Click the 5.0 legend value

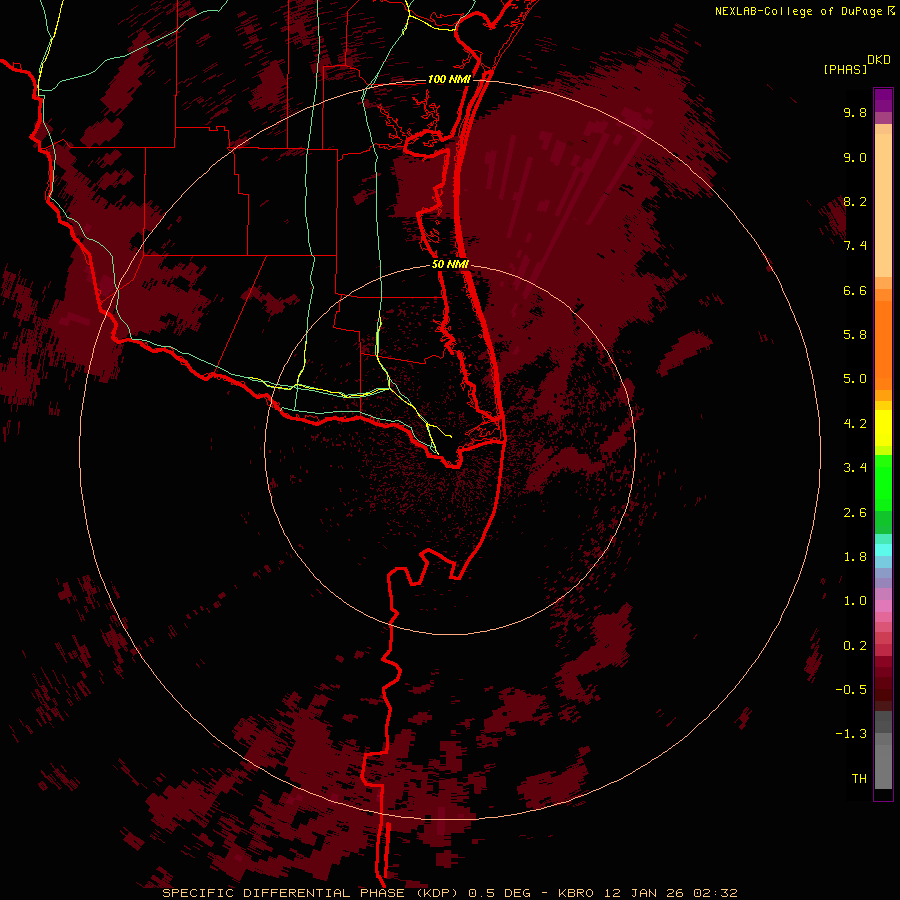(x=855, y=379)
